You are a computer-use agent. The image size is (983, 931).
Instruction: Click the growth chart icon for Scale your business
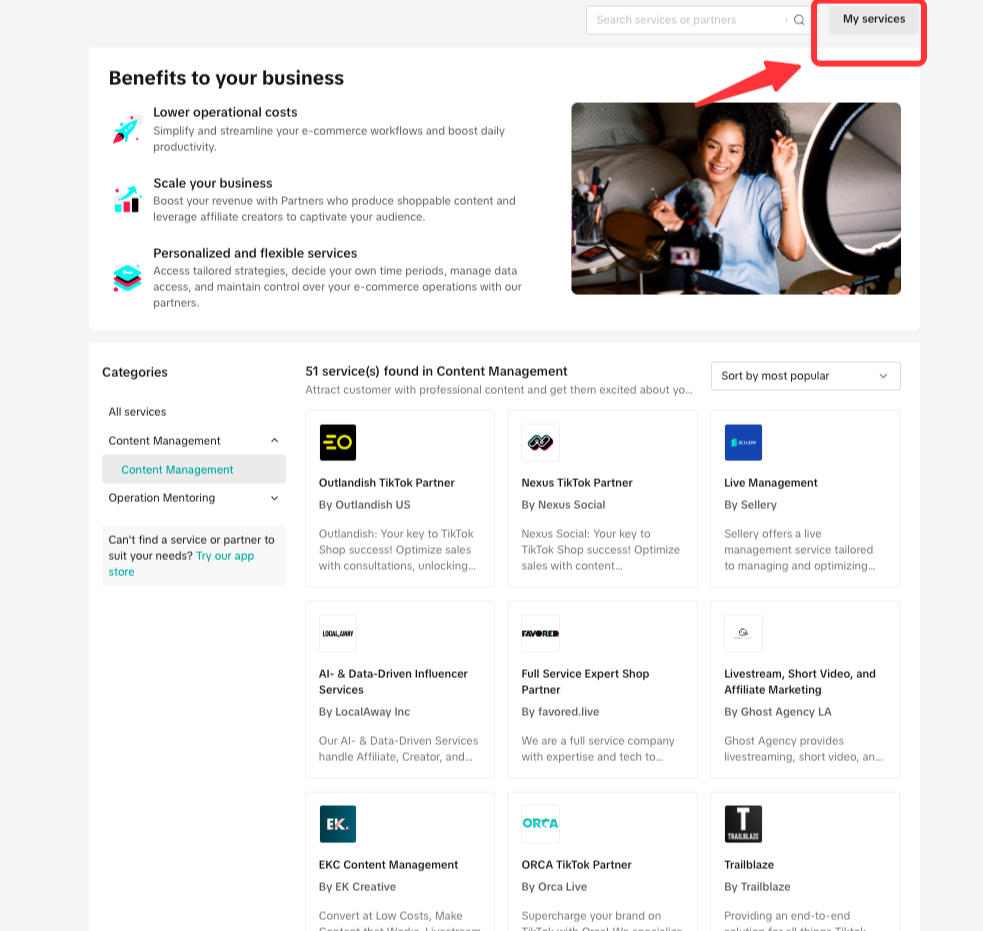point(127,199)
